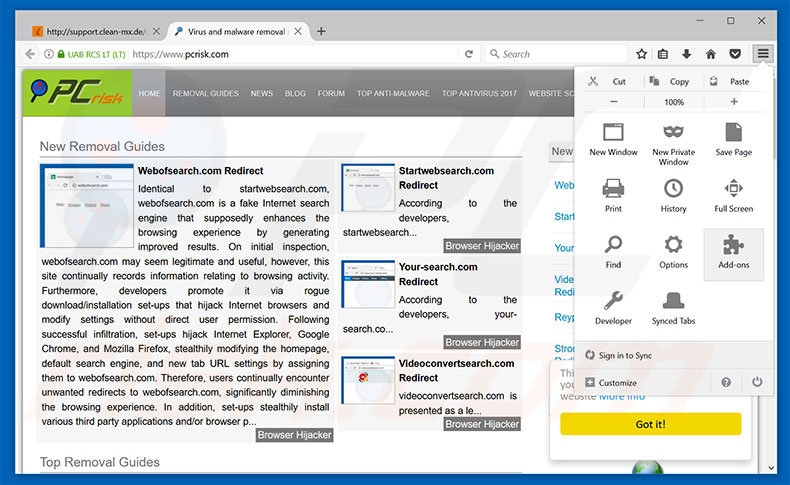Click the Save Page icon
Image resolution: width=790 pixels, height=485 pixels.
click(734, 132)
